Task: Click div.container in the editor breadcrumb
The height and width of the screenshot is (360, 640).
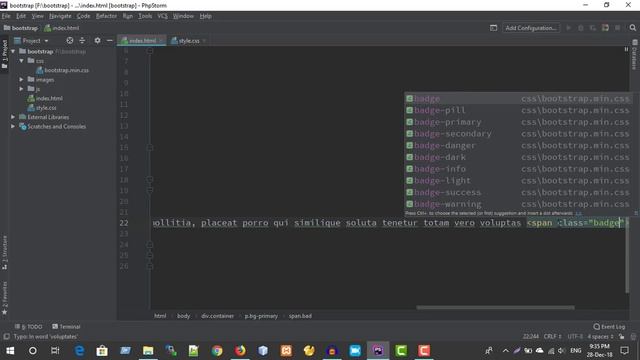Action: (x=217, y=316)
